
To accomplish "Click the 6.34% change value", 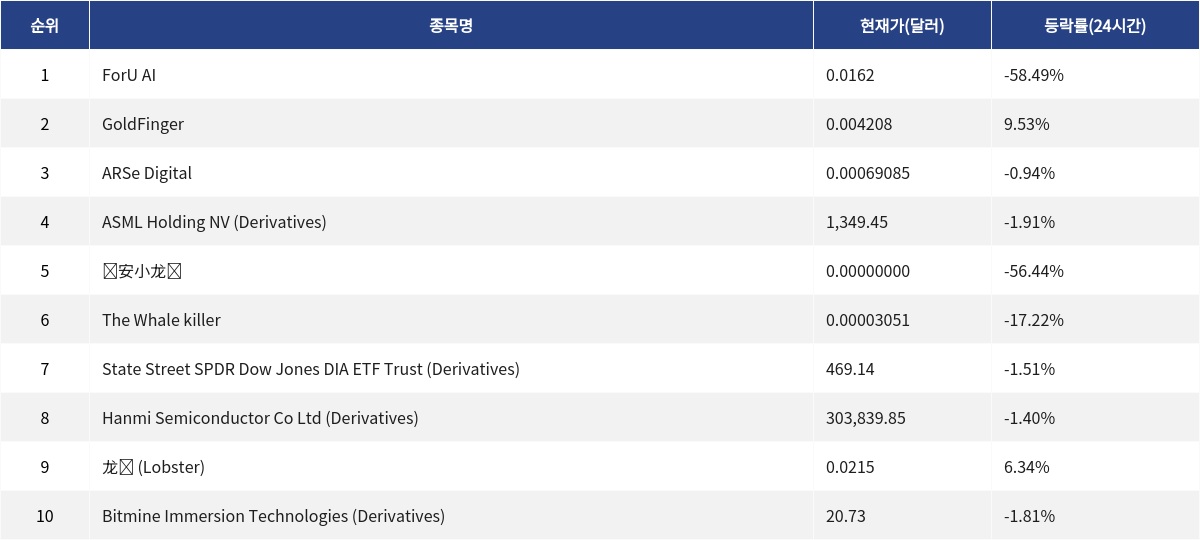I will click(1026, 467).
